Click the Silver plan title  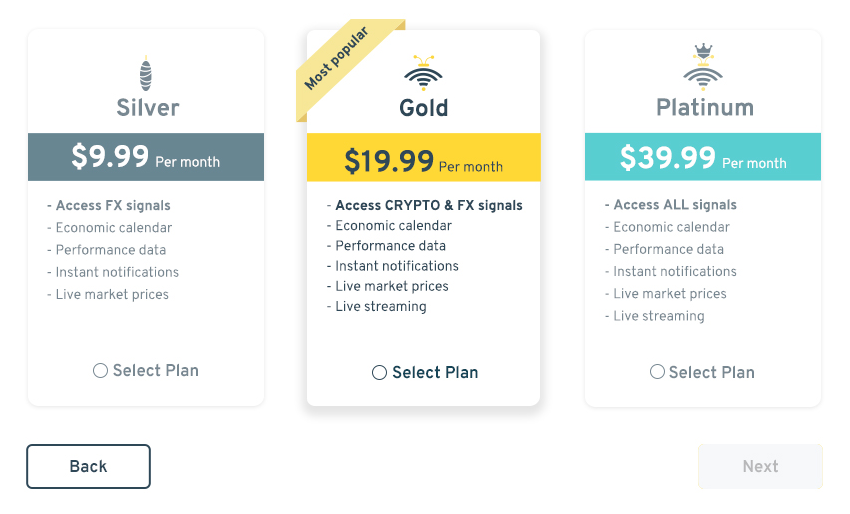point(147,107)
